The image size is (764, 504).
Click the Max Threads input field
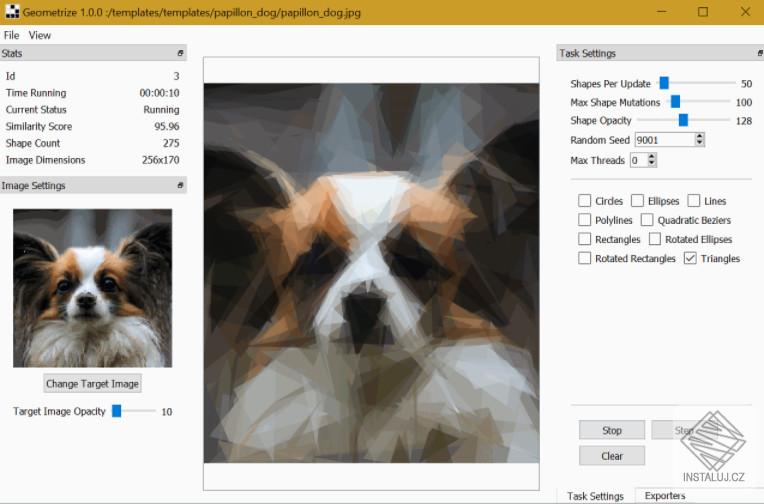639,160
